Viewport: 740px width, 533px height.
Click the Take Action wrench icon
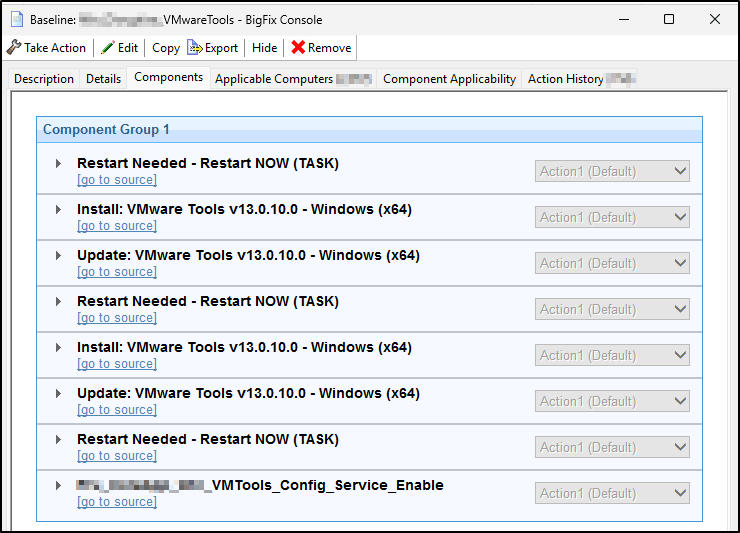14,47
